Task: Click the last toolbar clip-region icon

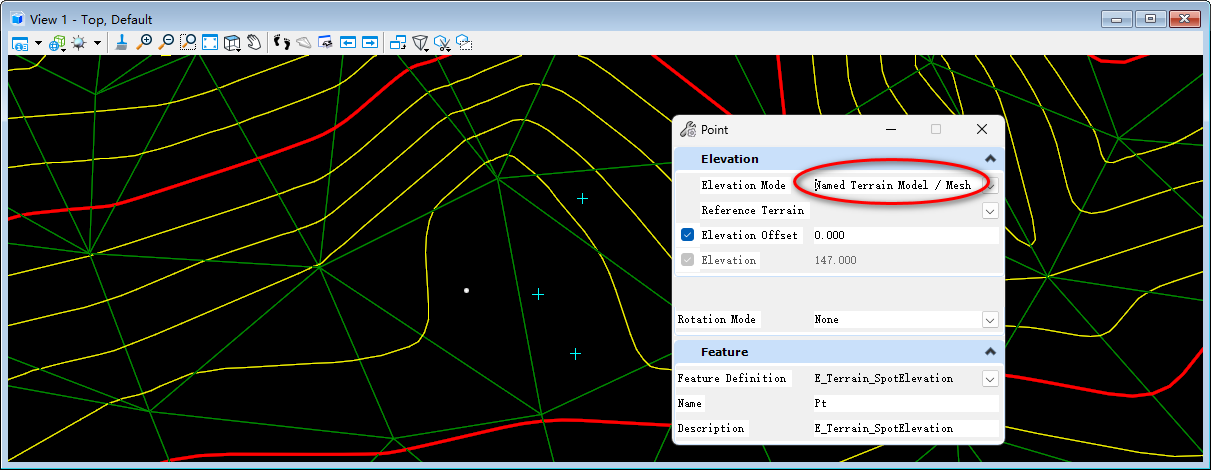Action: pyautogui.click(x=464, y=43)
